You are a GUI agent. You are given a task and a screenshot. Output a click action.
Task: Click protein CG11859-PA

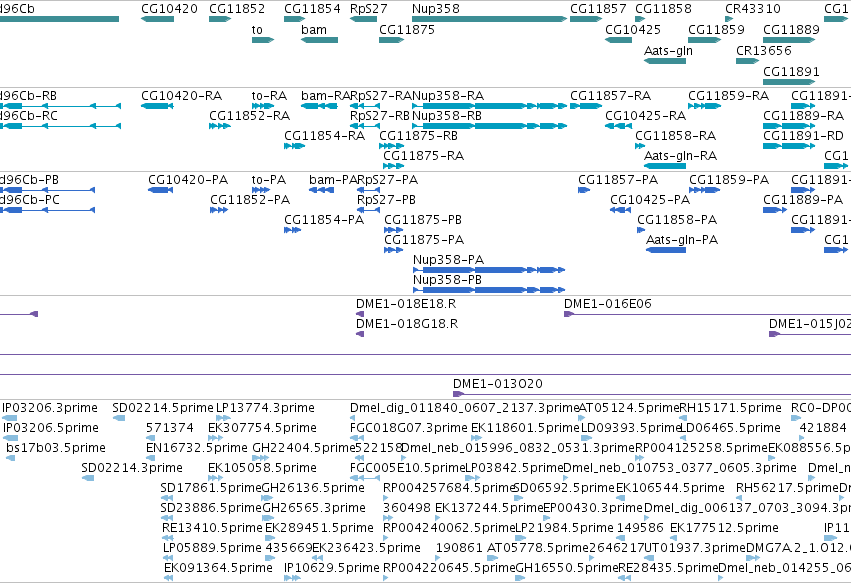(704, 190)
